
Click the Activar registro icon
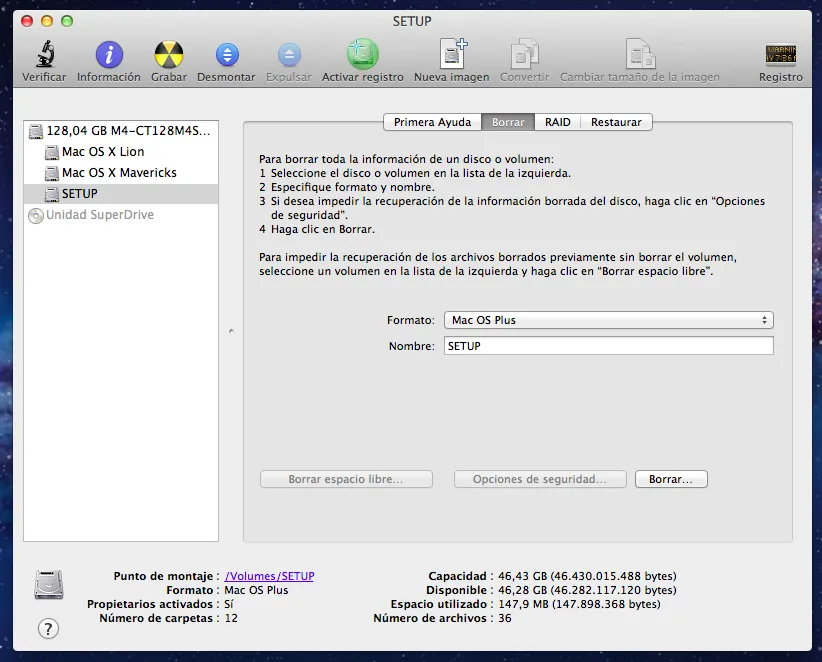[x=363, y=53]
